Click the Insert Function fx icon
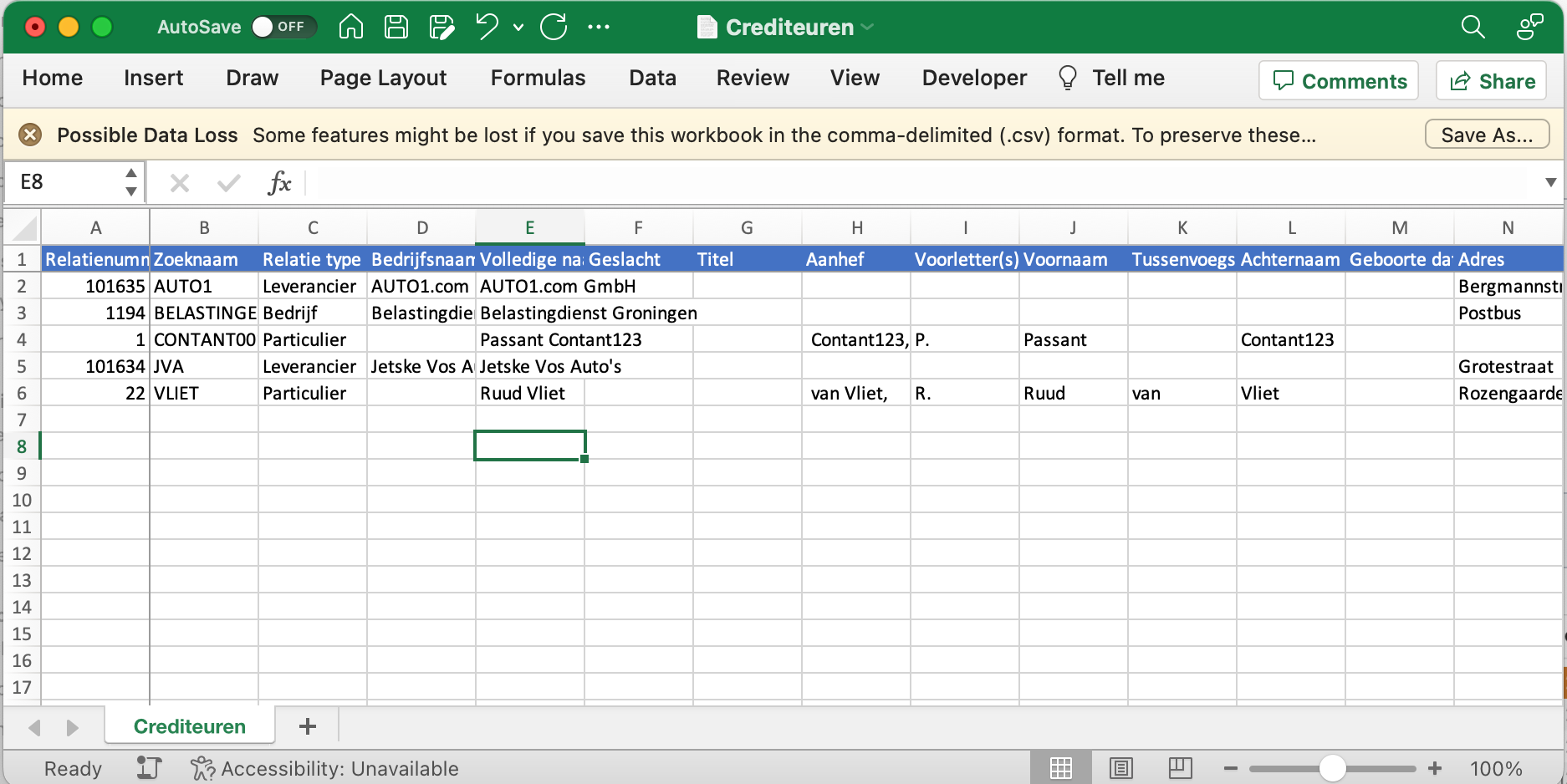 click(279, 182)
